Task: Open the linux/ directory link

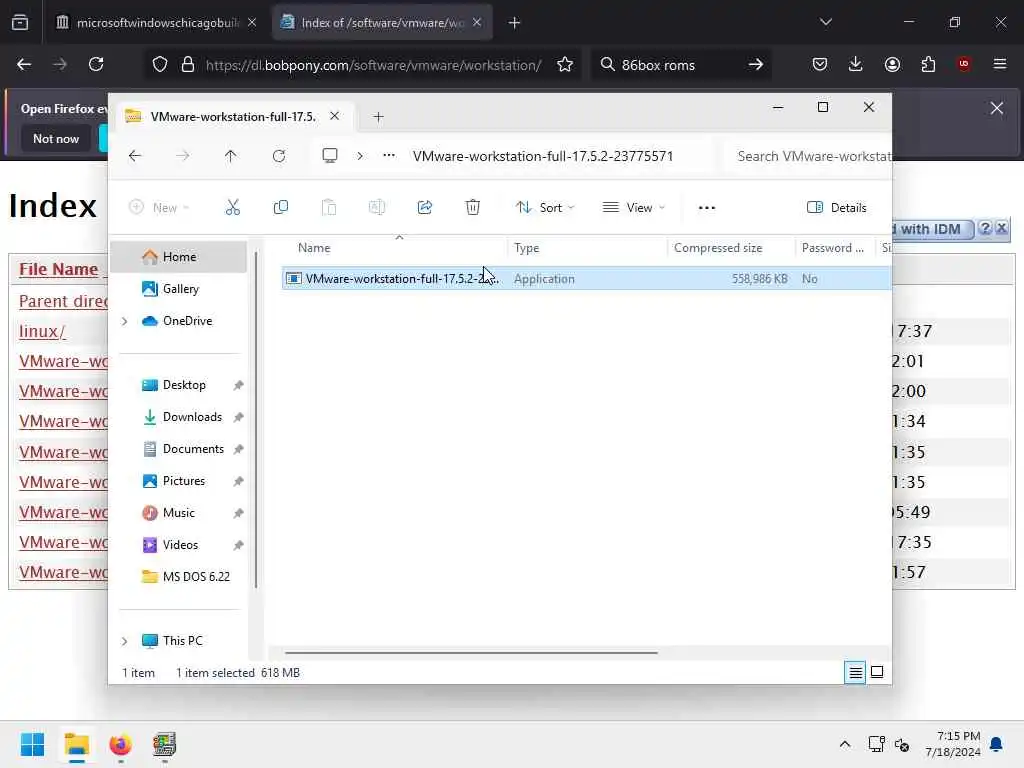Action: pyautogui.click(x=42, y=332)
